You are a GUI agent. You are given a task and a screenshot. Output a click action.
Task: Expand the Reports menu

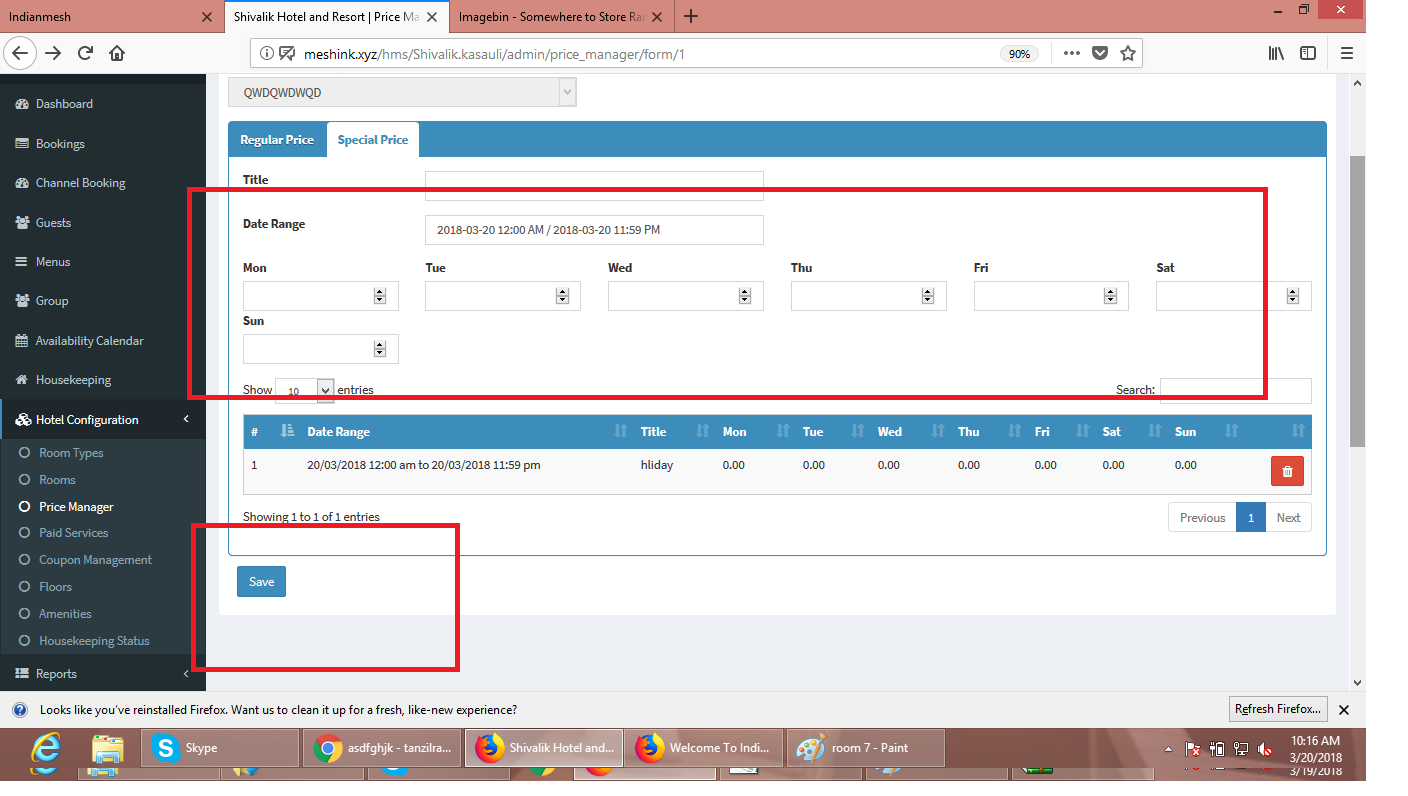[x=103, y=674]
